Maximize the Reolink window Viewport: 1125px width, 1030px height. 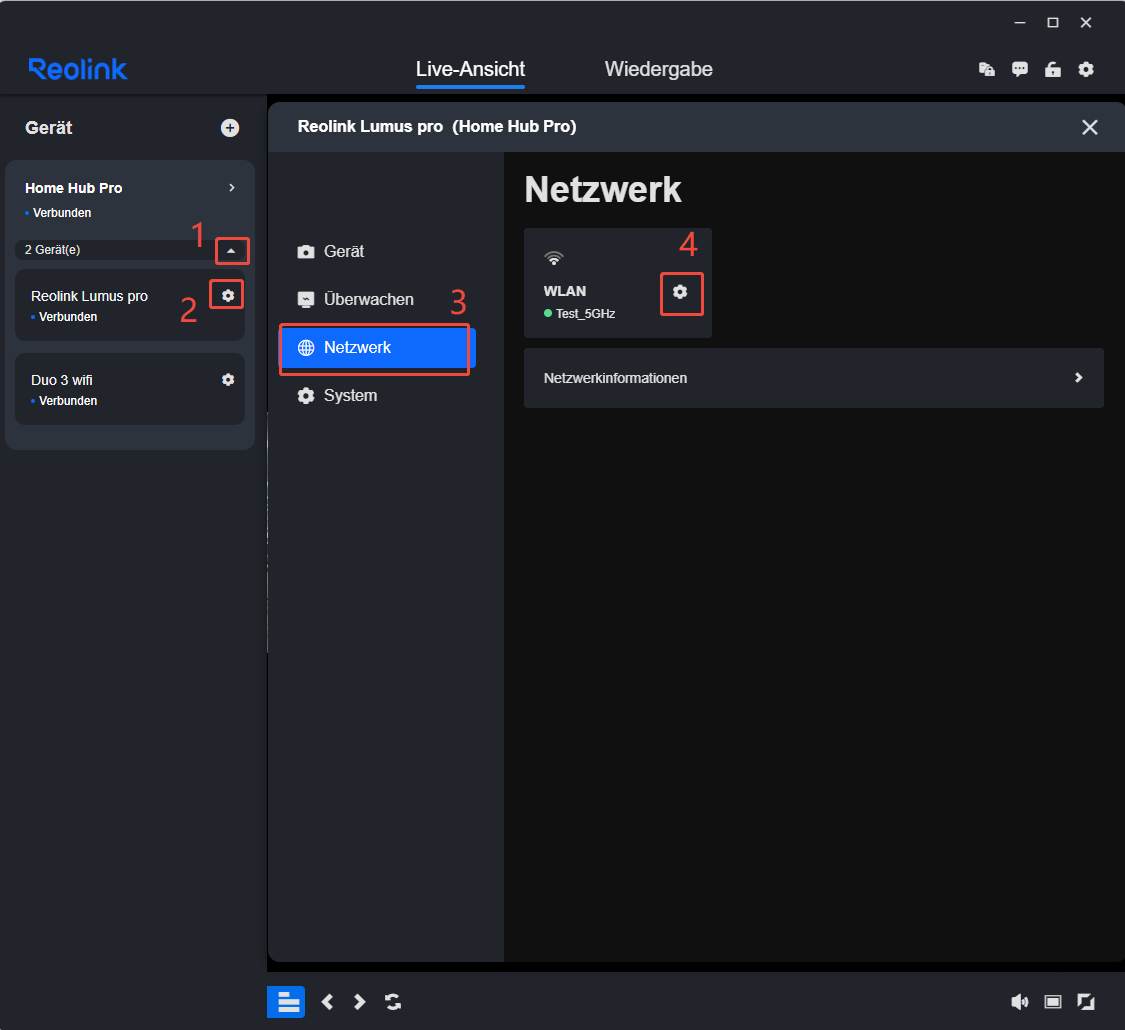coord(1053,23)
